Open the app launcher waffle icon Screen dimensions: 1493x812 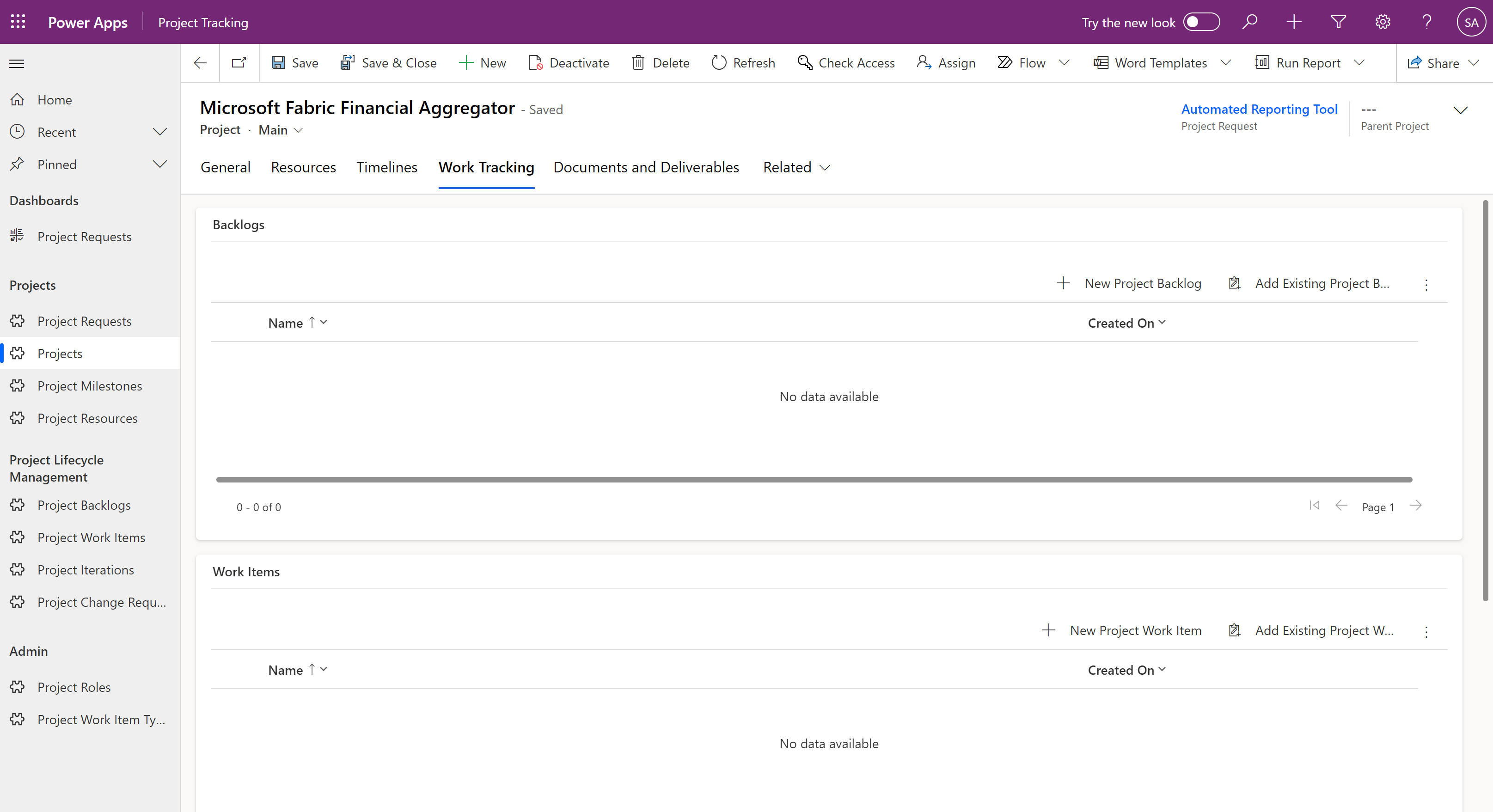click(18, 22)
